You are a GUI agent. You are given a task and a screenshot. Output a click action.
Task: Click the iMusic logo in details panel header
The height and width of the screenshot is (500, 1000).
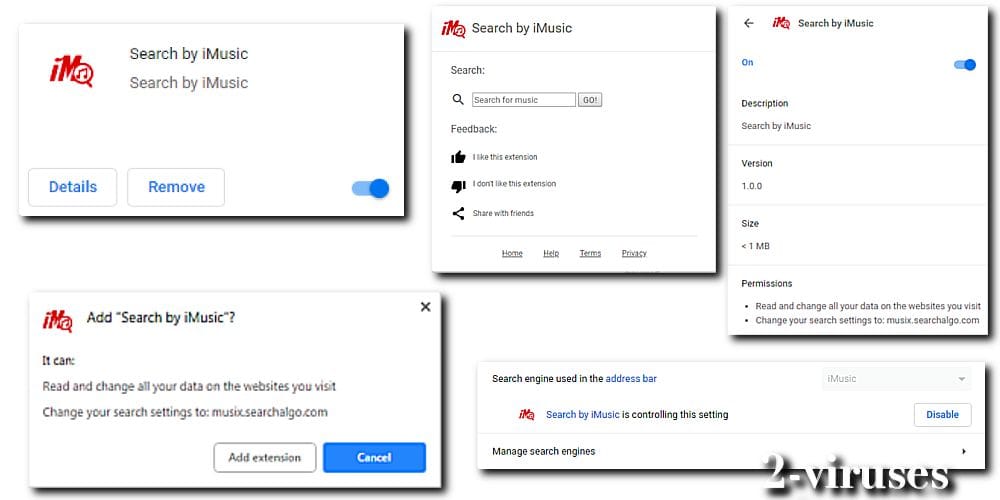[781, 23]
